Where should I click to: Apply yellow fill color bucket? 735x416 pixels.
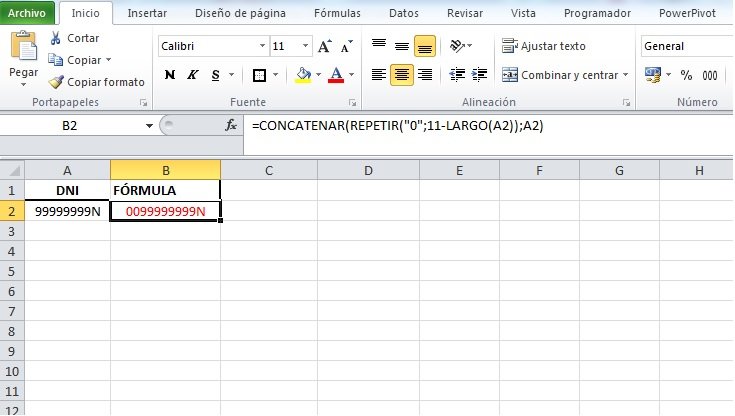[303, 75]
